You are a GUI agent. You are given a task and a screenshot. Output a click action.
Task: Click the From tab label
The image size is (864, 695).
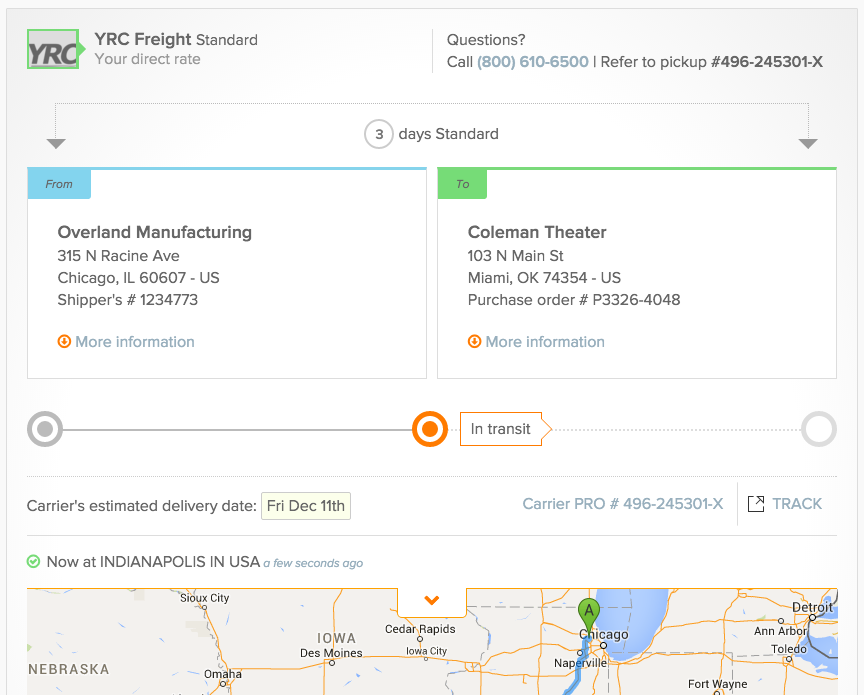point(59,184)
